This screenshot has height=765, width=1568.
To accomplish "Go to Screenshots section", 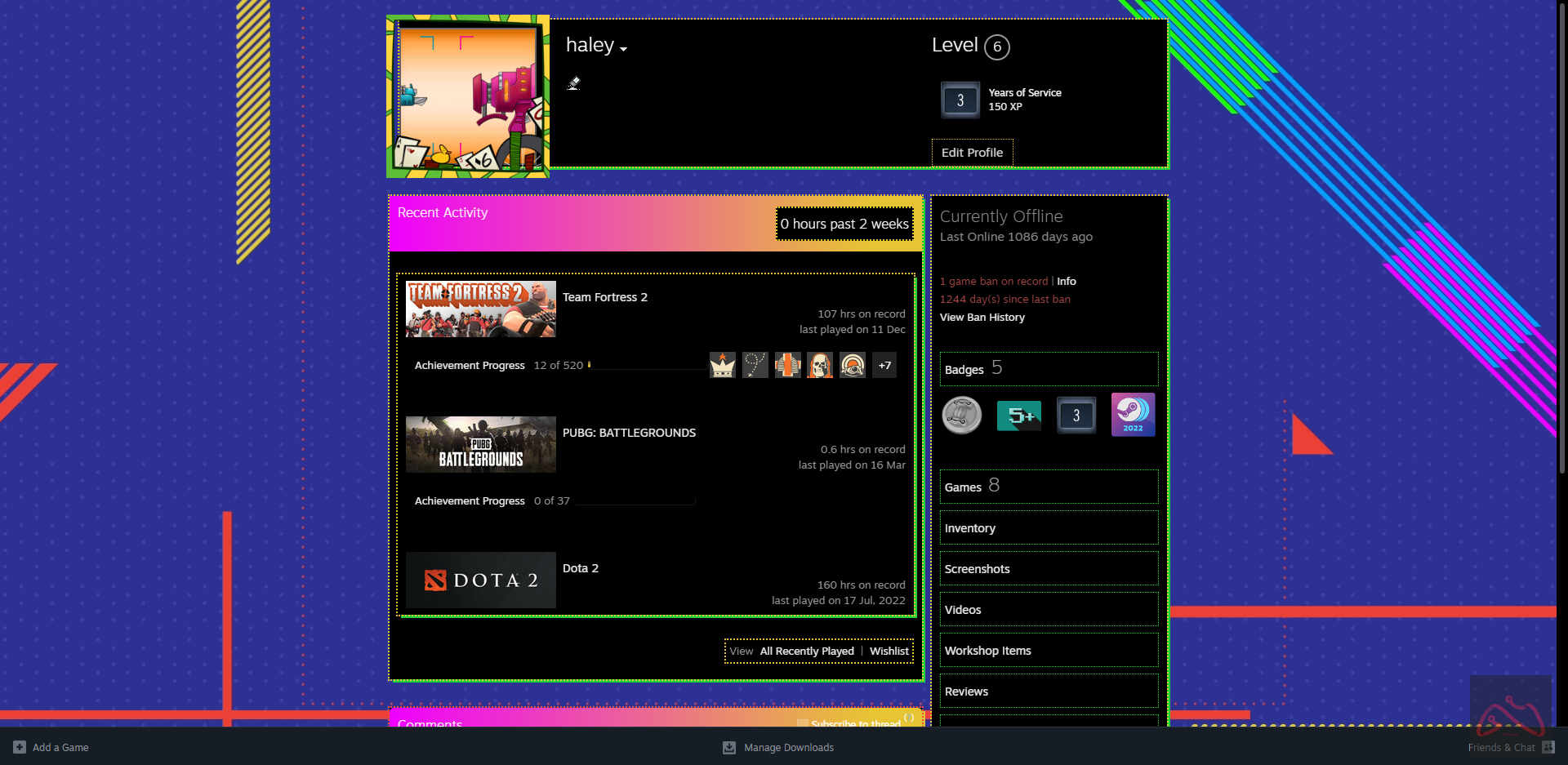I will [x=1049, y=569].
